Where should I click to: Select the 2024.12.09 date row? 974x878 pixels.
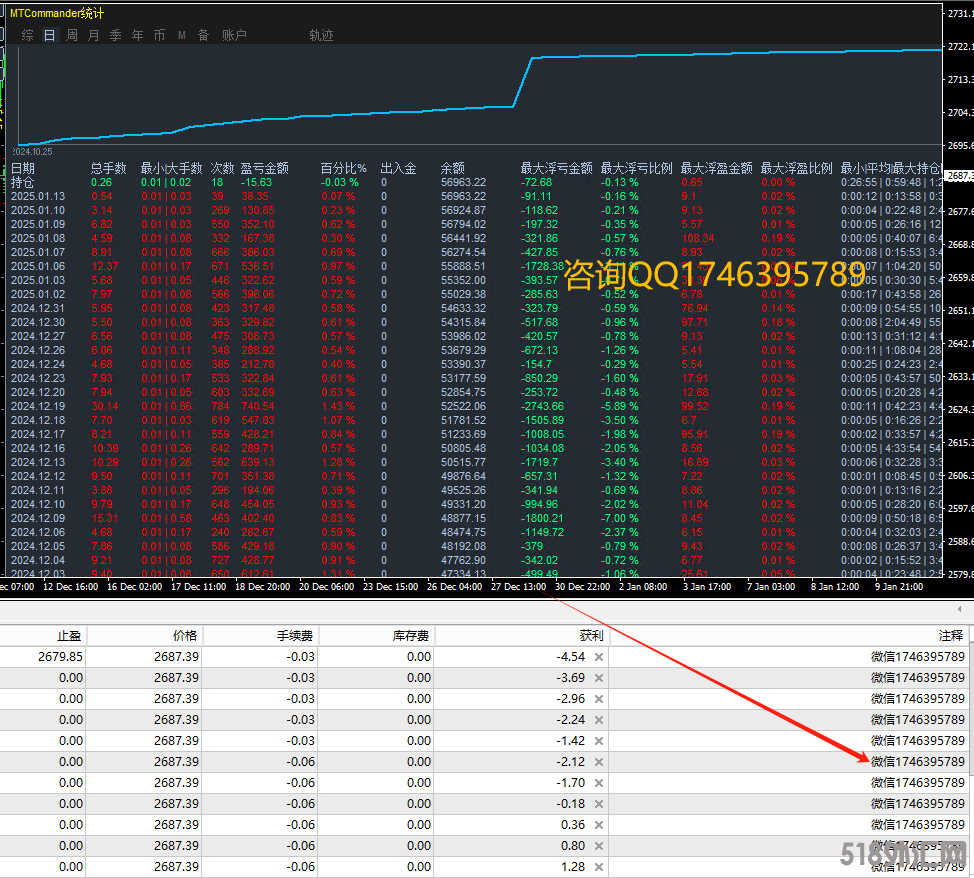[x=38, y=518]
